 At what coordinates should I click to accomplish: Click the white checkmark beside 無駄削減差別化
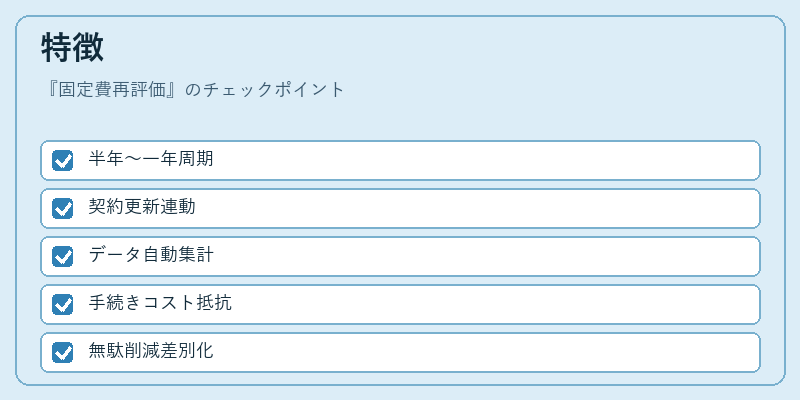point(63,353)
